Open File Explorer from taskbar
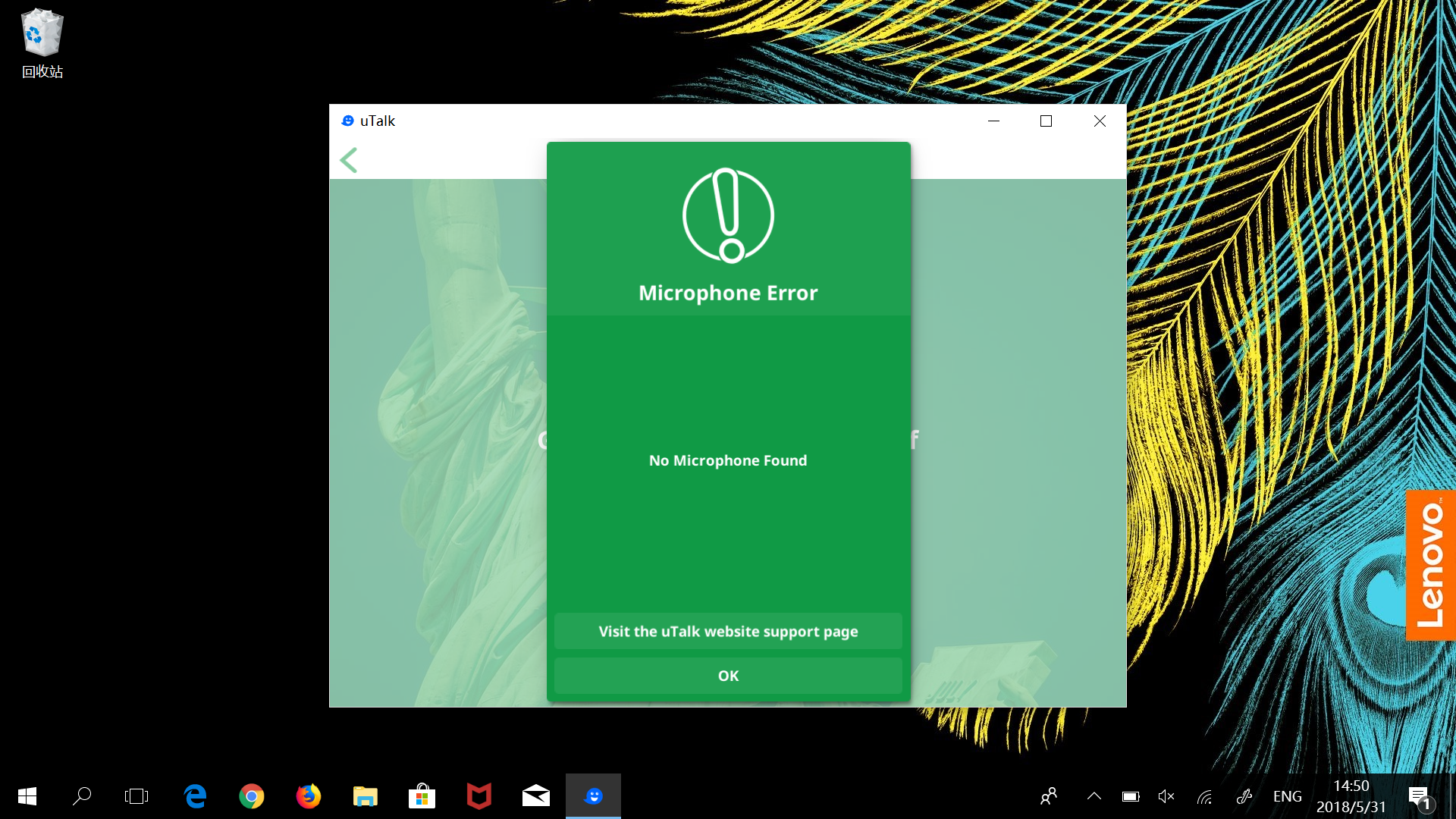This screenshot has height=819, width=1456. (x=366, y=796)
